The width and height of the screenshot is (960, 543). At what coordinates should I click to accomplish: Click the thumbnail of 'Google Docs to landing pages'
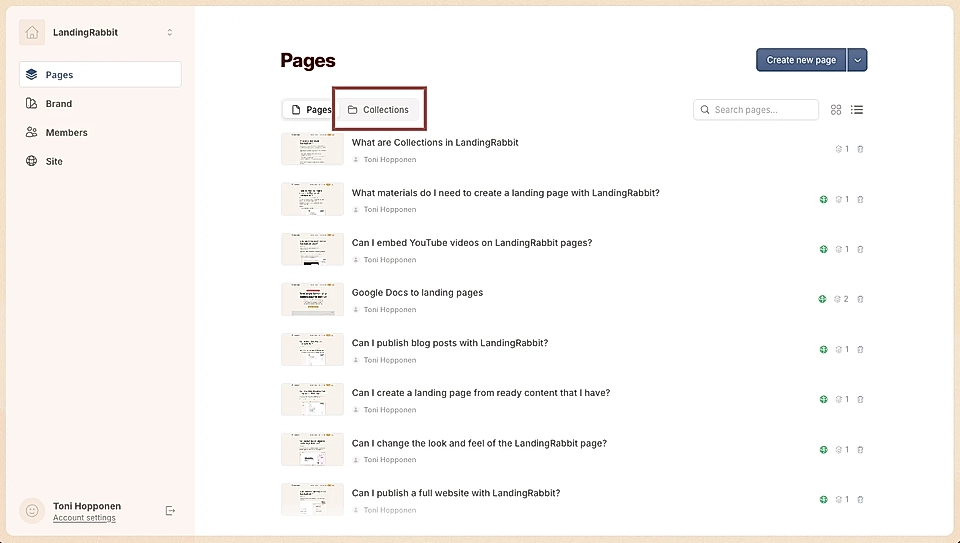(x=312, y=299)
